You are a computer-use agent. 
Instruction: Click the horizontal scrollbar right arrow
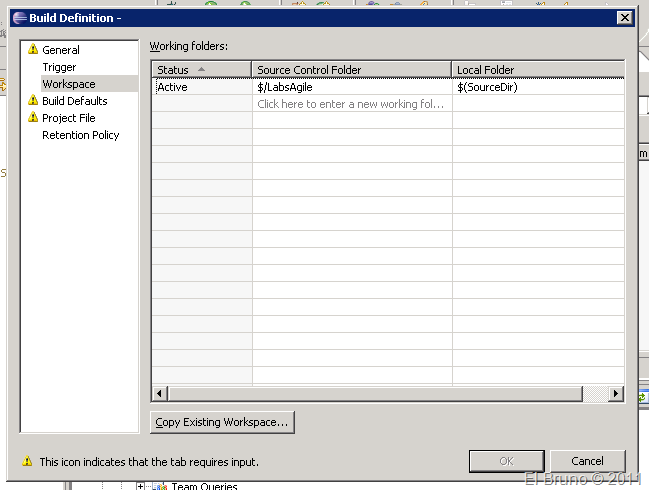click(615, 394)
